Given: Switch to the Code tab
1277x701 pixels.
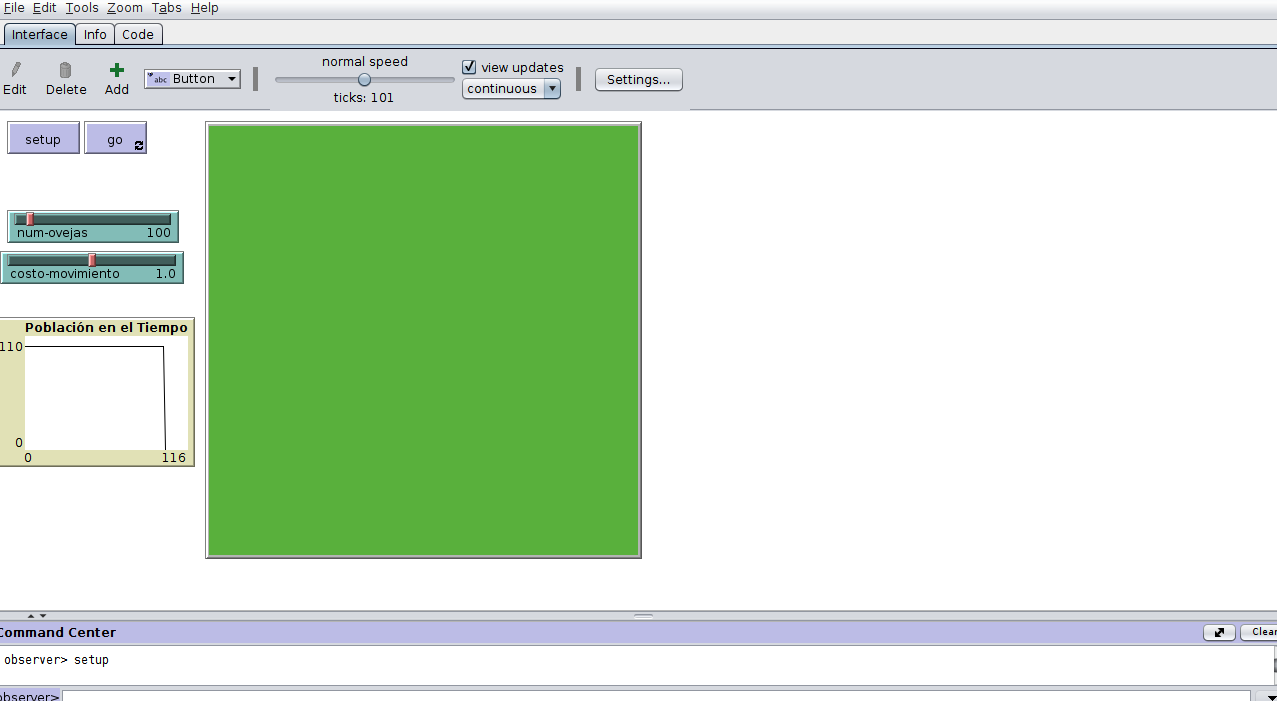Looking at the screenshot, I should [x=138, y=34].
